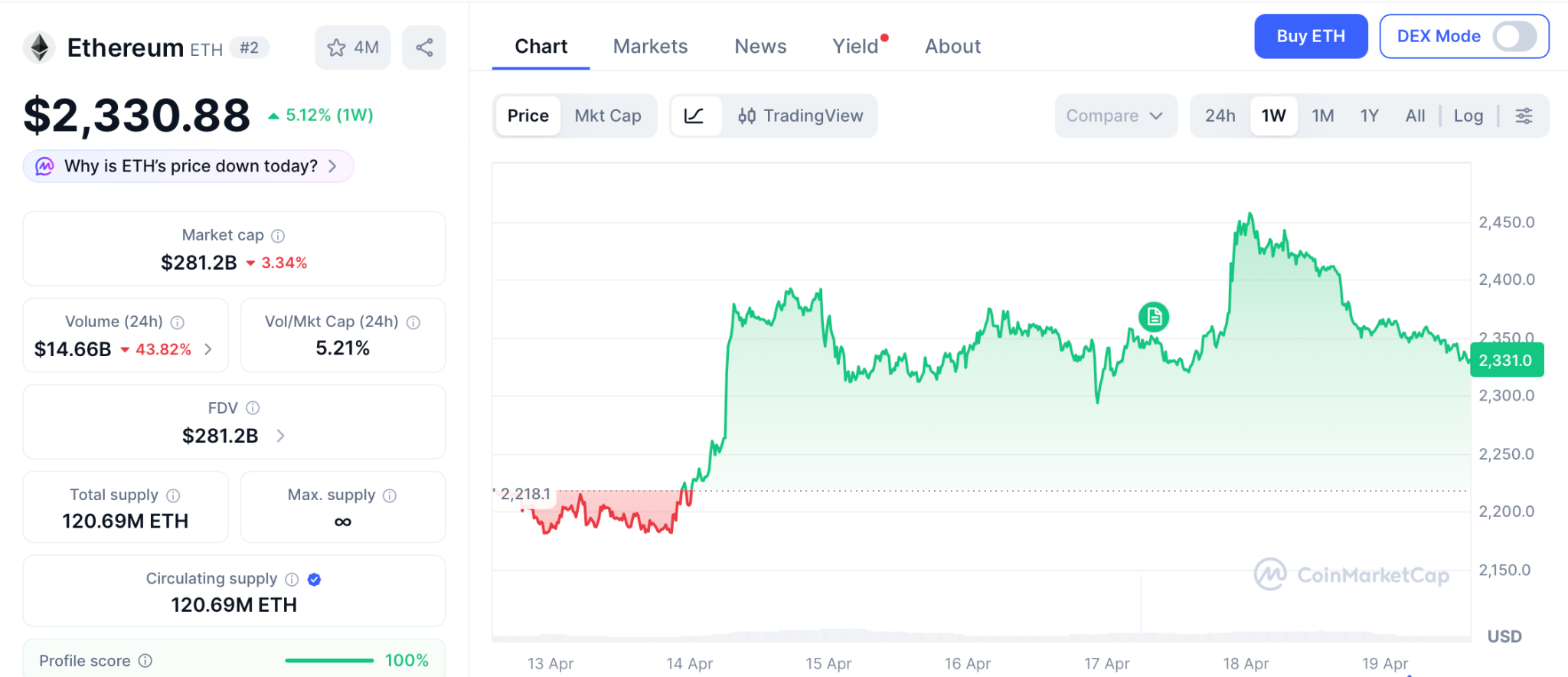Expand FDV details chevron

(280, 436)
